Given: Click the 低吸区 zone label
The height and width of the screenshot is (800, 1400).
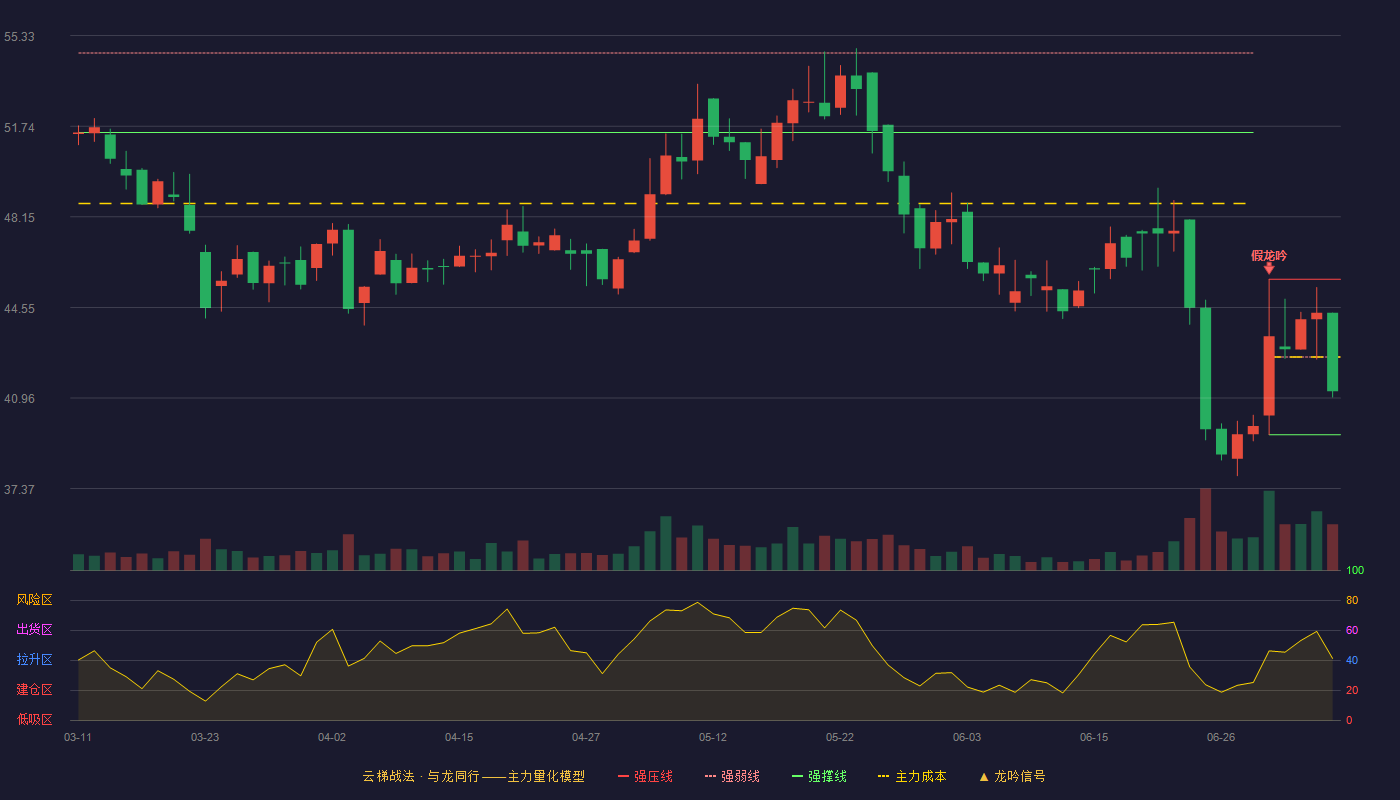Looking at the screenshot, I should click(34, 720).
